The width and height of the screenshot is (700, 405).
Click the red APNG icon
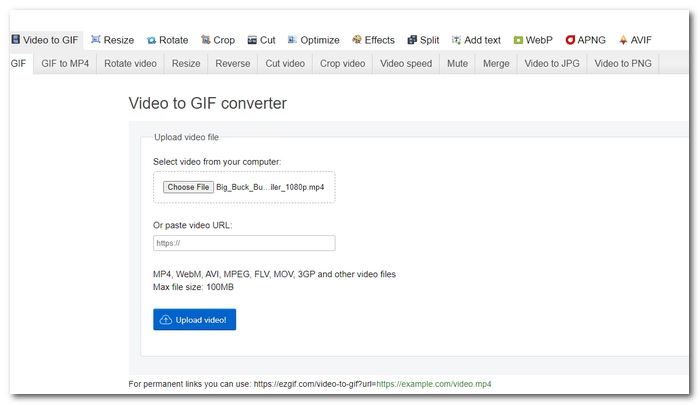pyautogui.click(x=570, y=40)
